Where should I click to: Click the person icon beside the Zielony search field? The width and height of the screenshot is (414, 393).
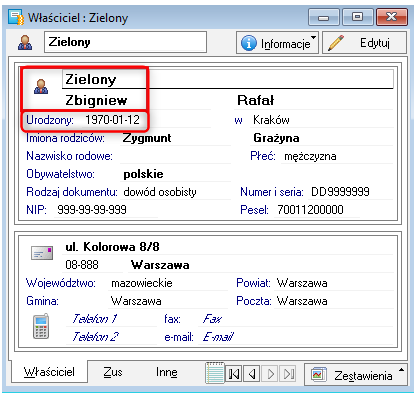tap(25, 43)
